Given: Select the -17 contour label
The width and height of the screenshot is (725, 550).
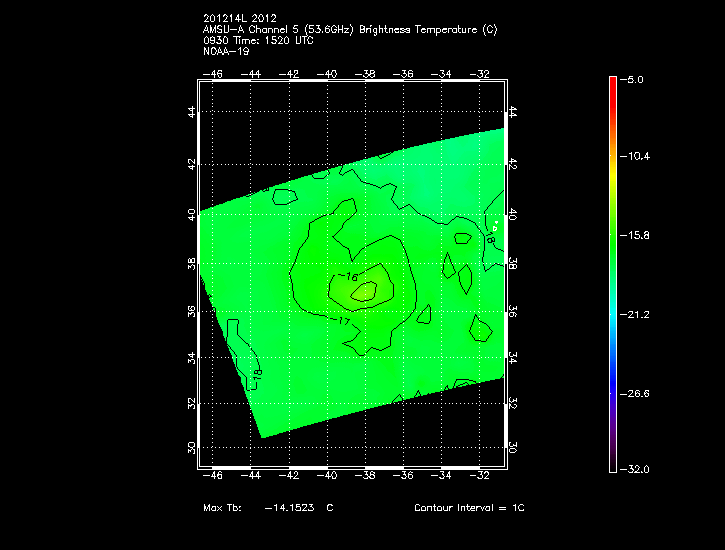Looking at the screenshot, I should click(343, 321).
